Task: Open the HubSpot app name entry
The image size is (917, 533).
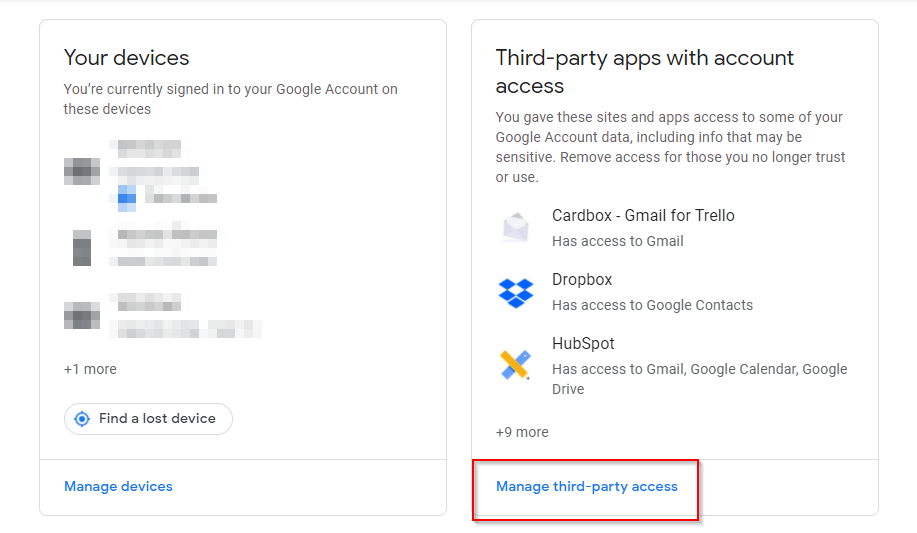Action: point(583,344)
